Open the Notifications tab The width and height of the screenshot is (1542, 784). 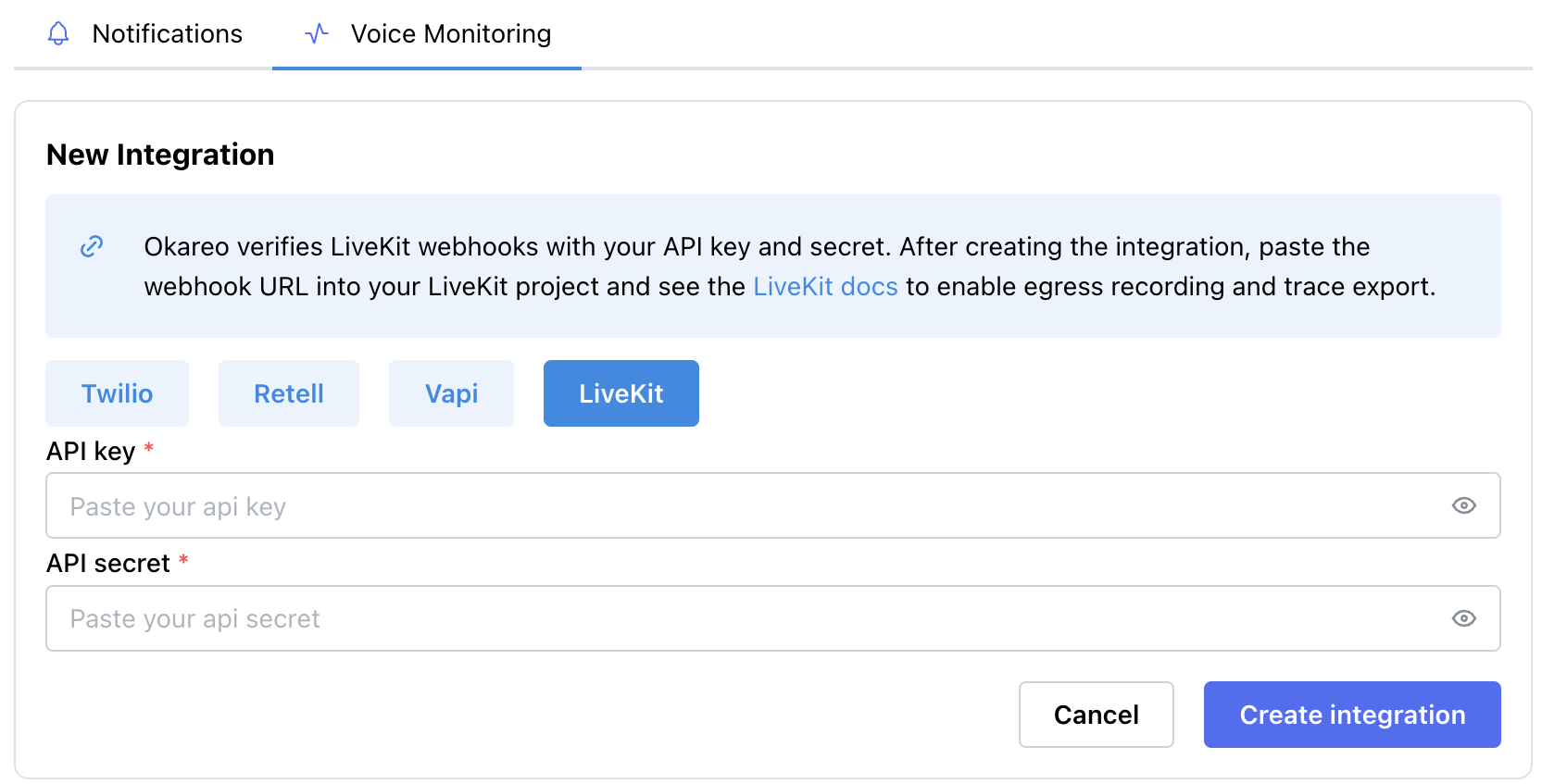144,34
